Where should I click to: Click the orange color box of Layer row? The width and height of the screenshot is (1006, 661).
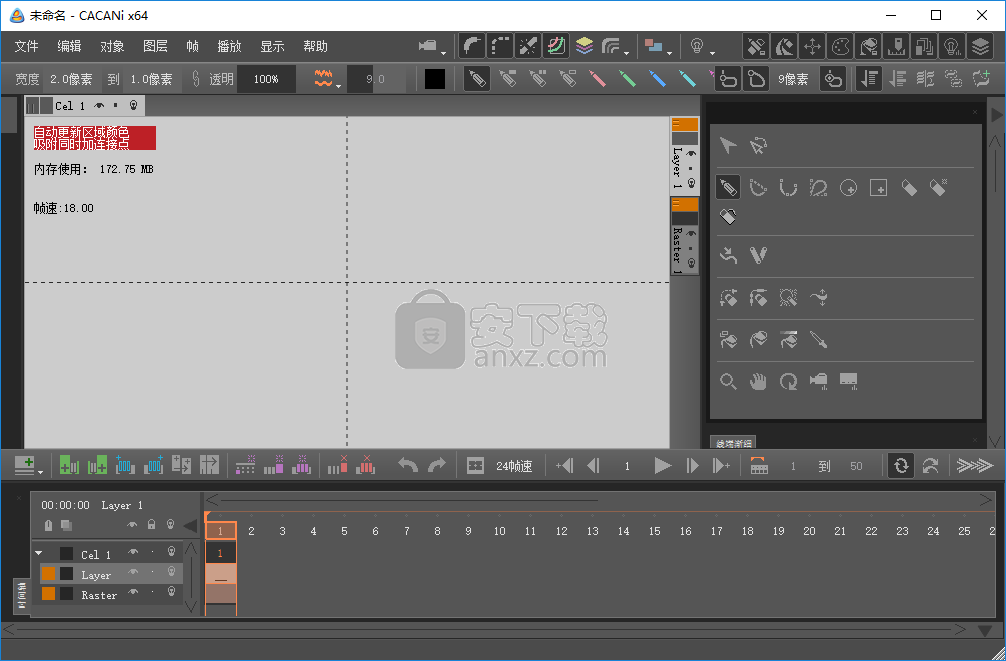click(48, 573)
